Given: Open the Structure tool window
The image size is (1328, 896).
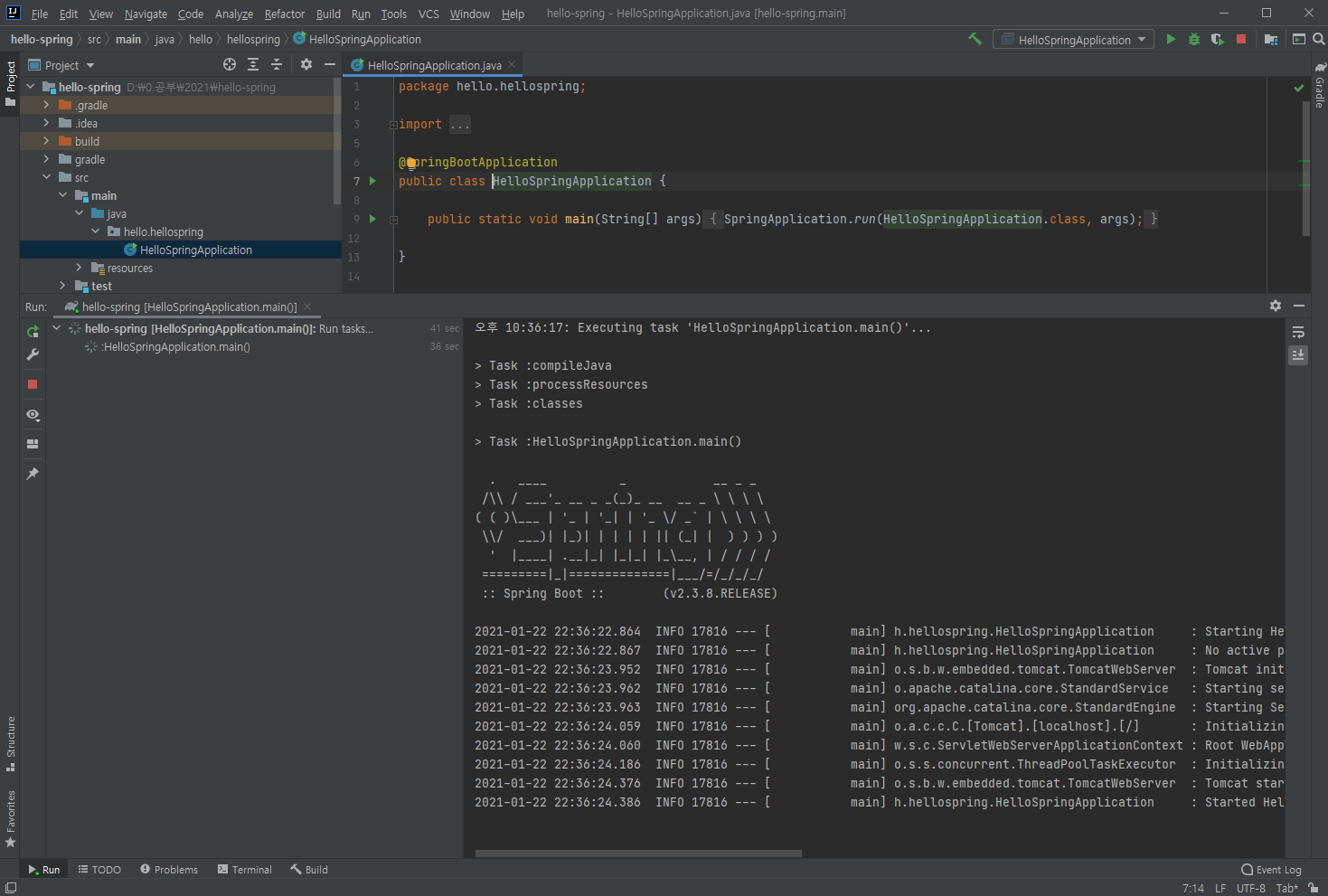Looking at the screenshot, I should [x=11, y=744].
